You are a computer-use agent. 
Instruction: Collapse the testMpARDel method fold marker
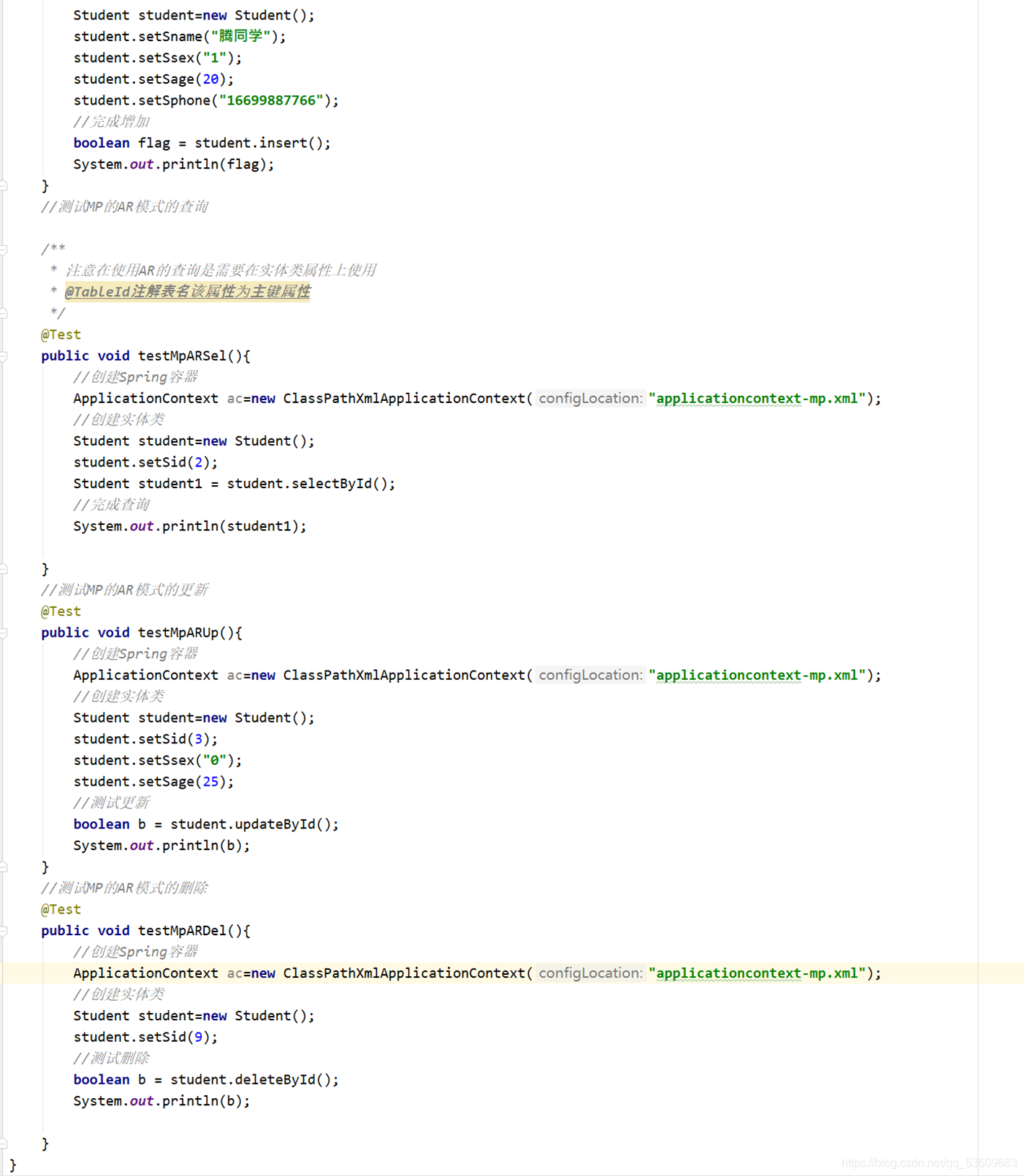click(x=4, y=931)
